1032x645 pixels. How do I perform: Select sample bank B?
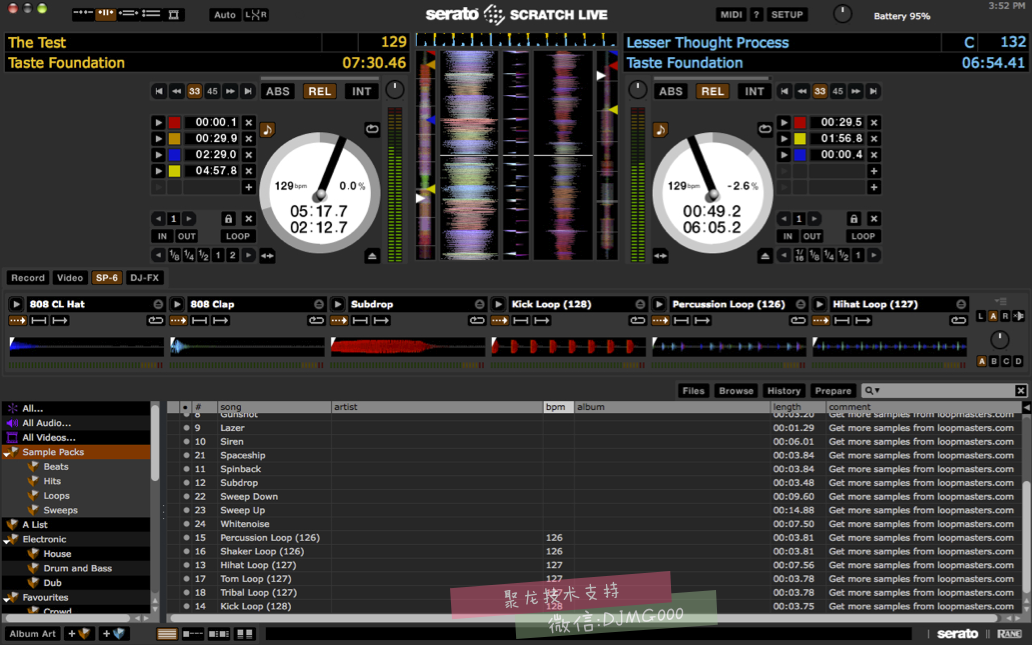click(x=994, y=361)
